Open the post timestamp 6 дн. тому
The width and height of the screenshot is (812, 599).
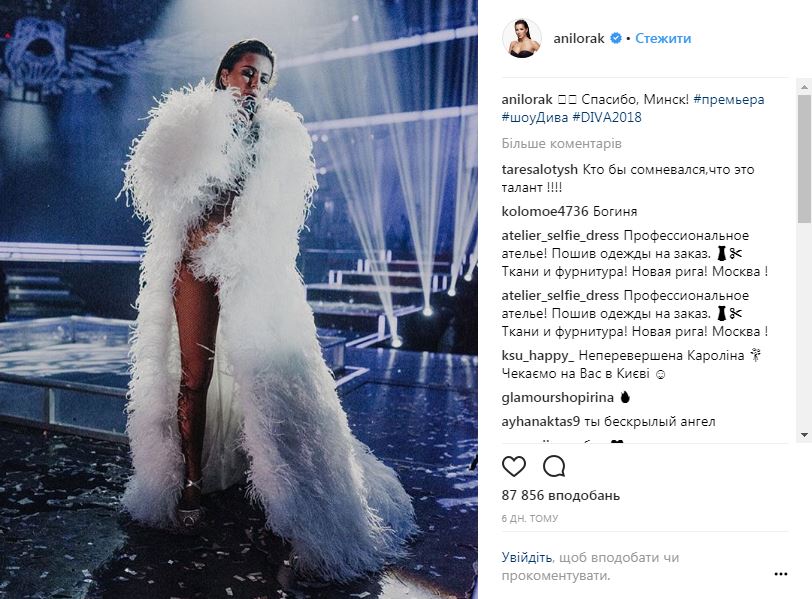pyautogui.click(x=530, y=518)
